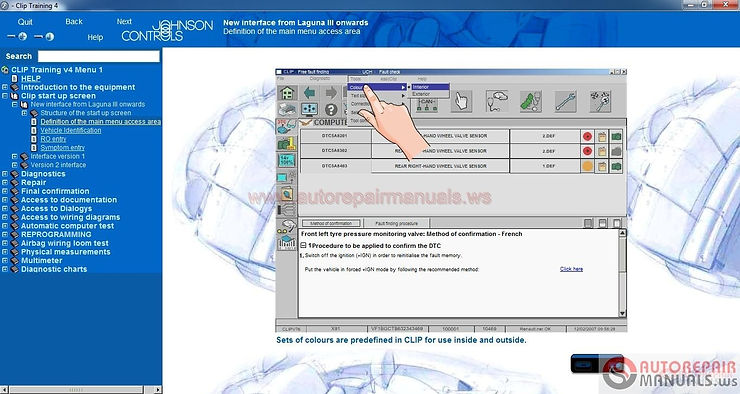Viewport: 740px width, 394px height.
Task: Click the procedure pane scroll up arrow
Action: click(622, 233)
